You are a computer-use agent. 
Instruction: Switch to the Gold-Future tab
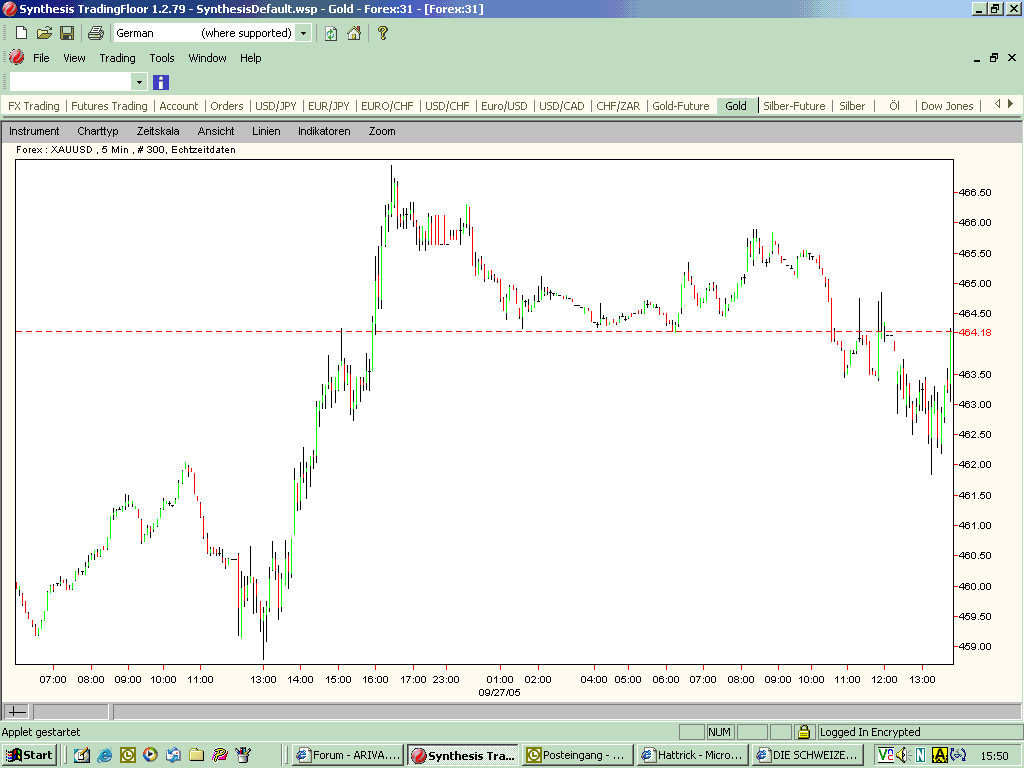coord(680,106)
